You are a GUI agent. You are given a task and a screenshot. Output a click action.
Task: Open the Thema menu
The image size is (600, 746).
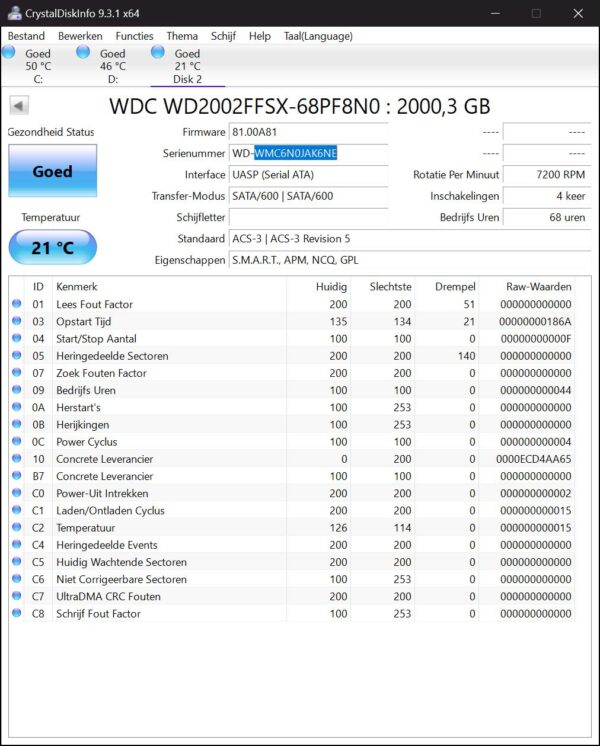point(182,36)
